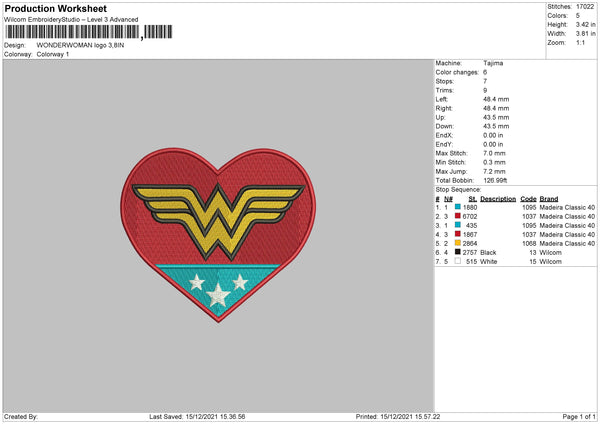Click the 'St.' column header

[473, 199]
